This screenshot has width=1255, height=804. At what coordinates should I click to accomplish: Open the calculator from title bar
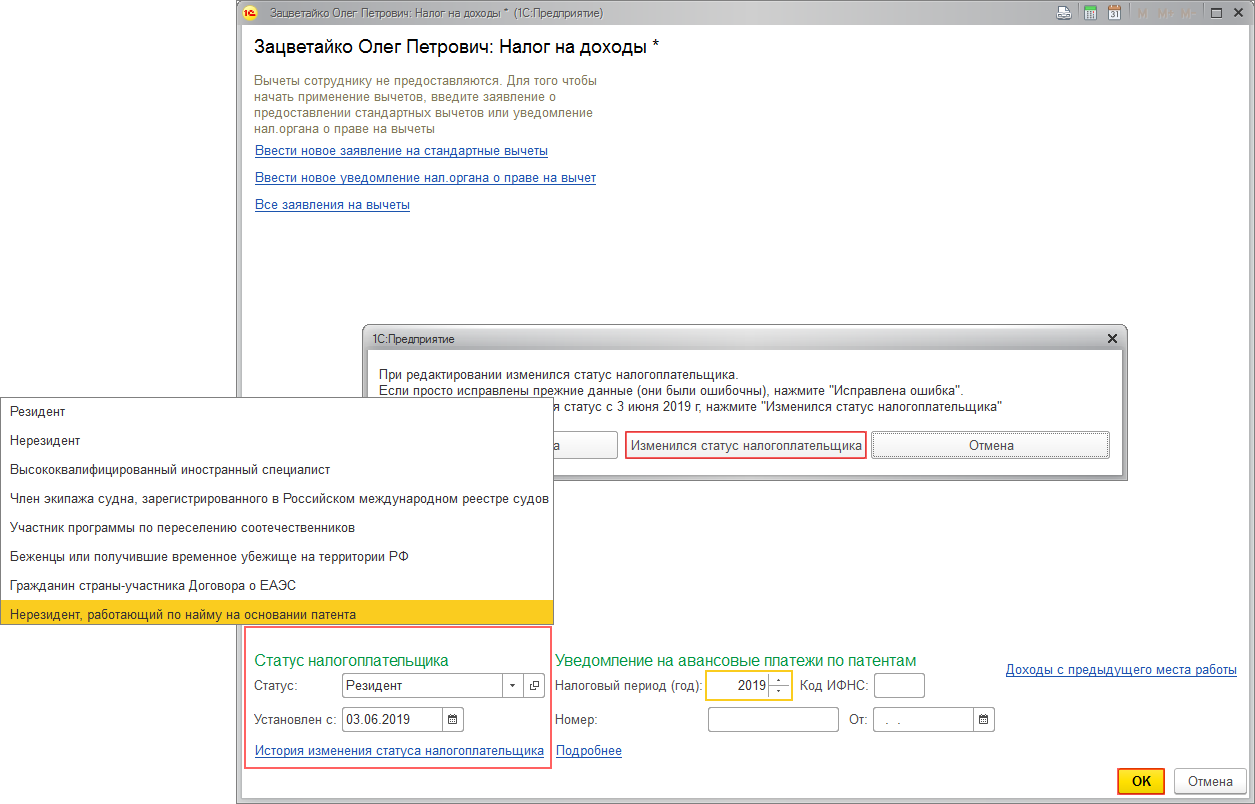click(1090, 13)
